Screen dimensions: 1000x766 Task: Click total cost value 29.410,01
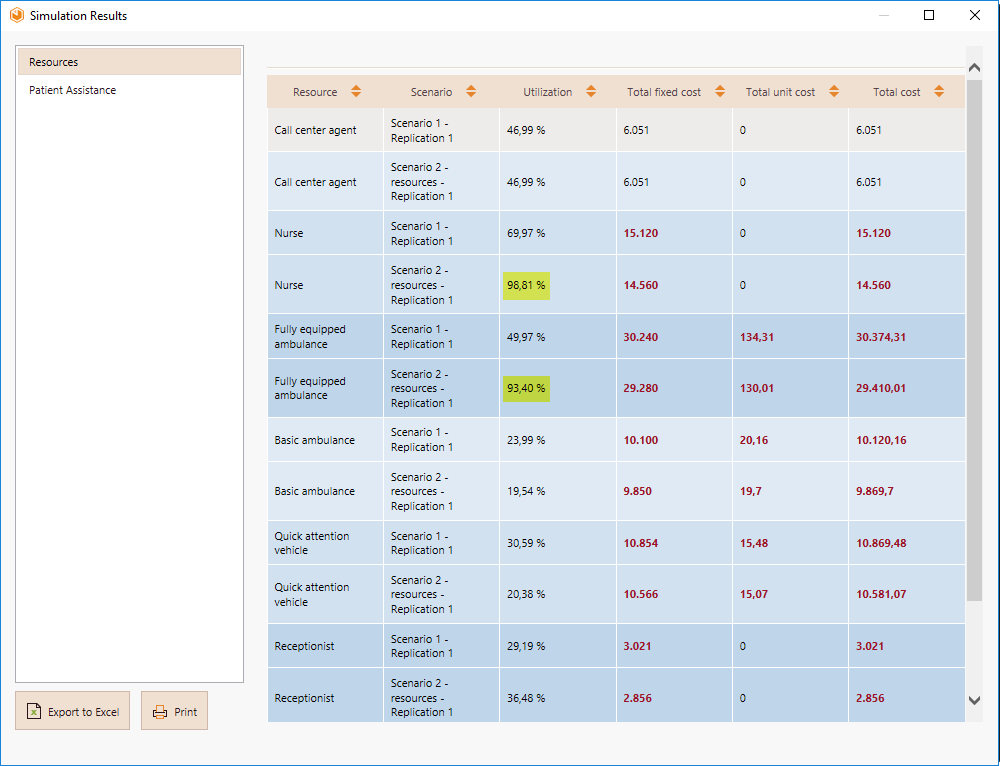pos(881,388)
